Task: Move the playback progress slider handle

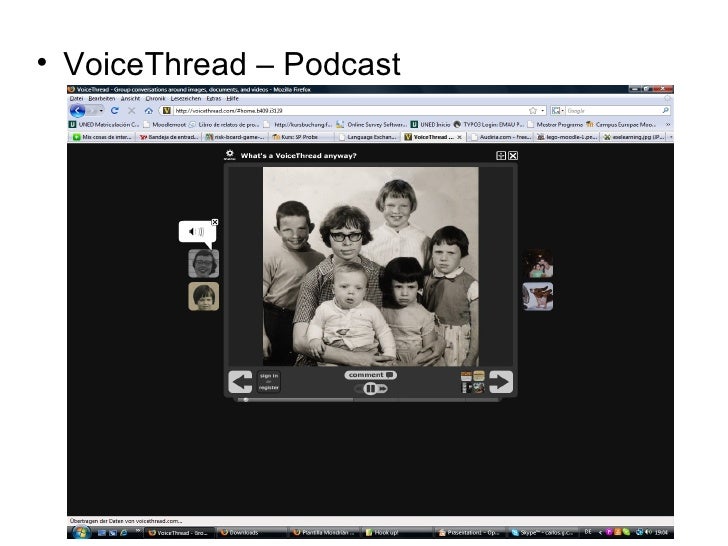Action: 246,399
